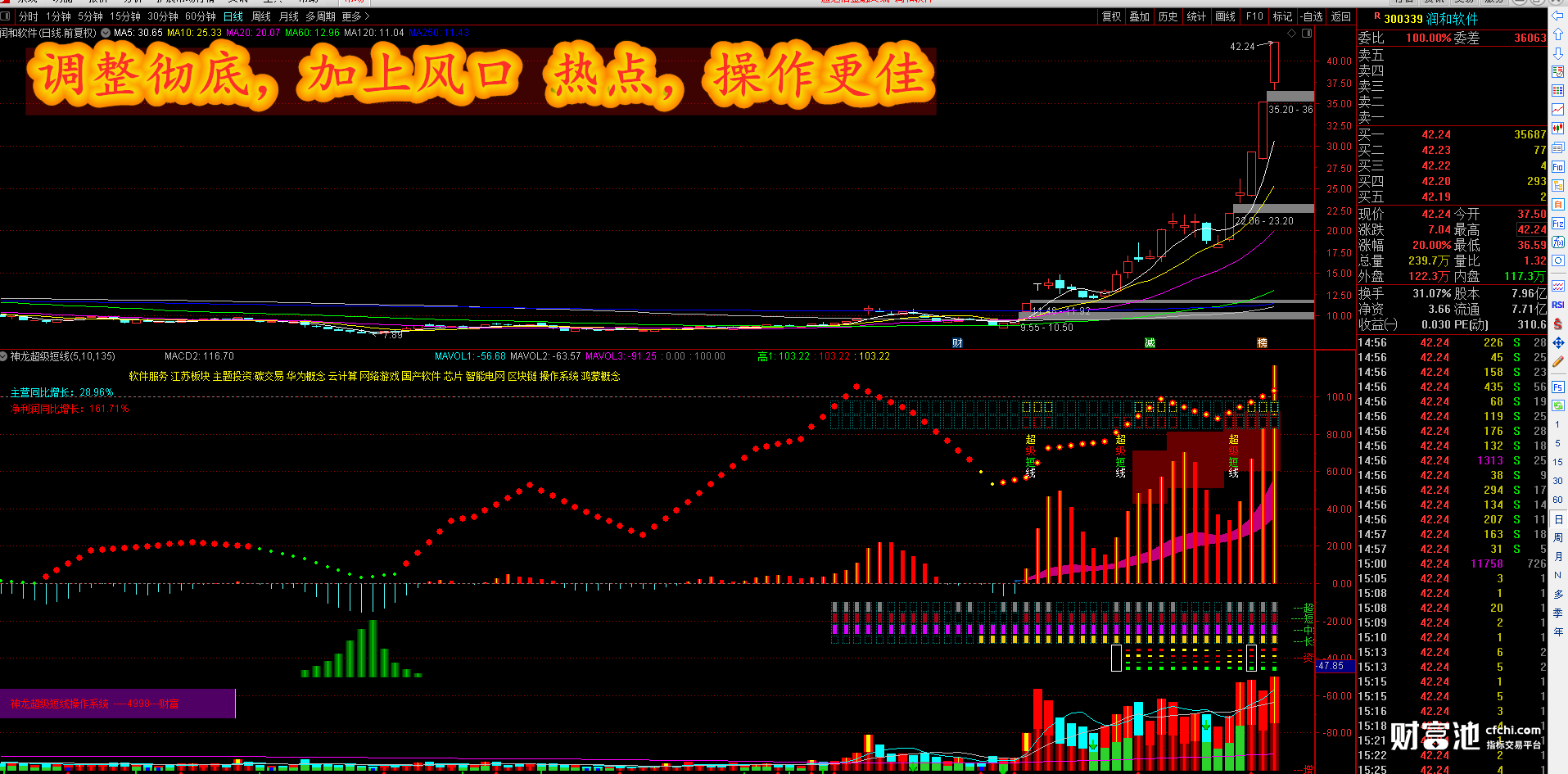The height and width of the screenshot is (774, 1568).
Task: Expand the 更多 period options
Action: 356,16
